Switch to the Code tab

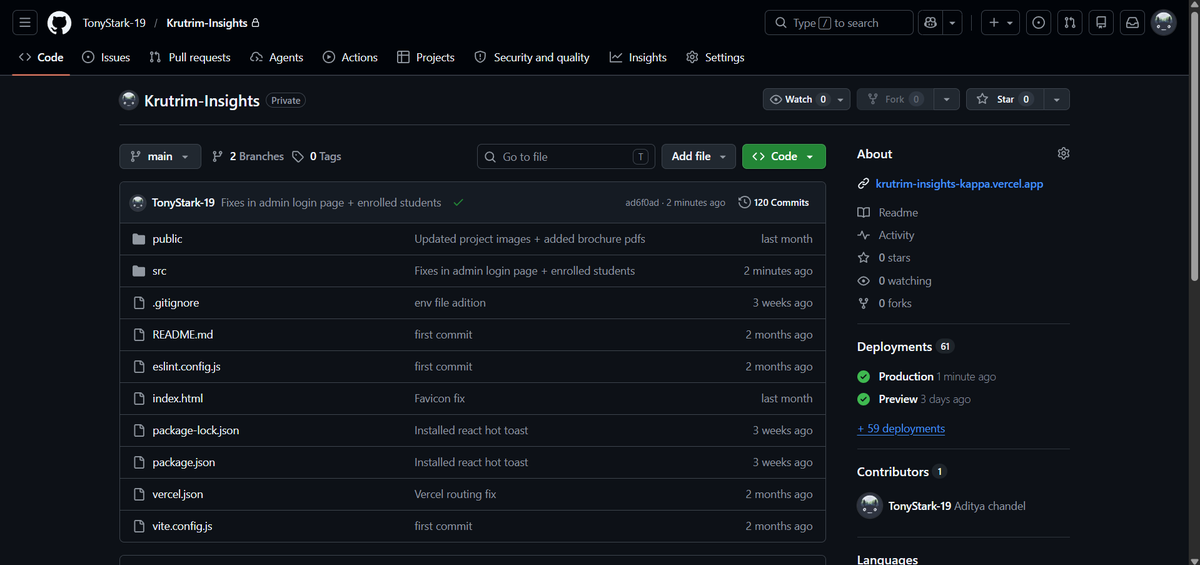click(x=41, y=57)
